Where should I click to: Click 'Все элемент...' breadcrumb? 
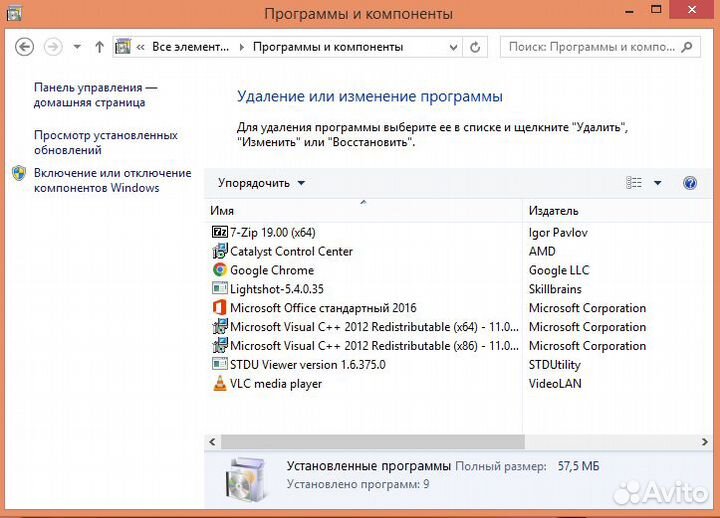pyautogui.click(x=191, y=47)
